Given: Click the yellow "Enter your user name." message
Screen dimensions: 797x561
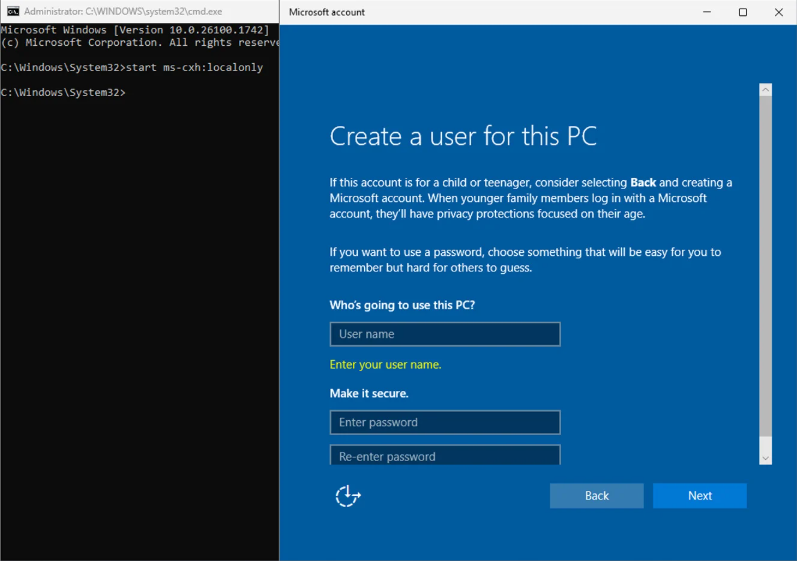Looking at the screenshot, I should (x=385, y=365).
